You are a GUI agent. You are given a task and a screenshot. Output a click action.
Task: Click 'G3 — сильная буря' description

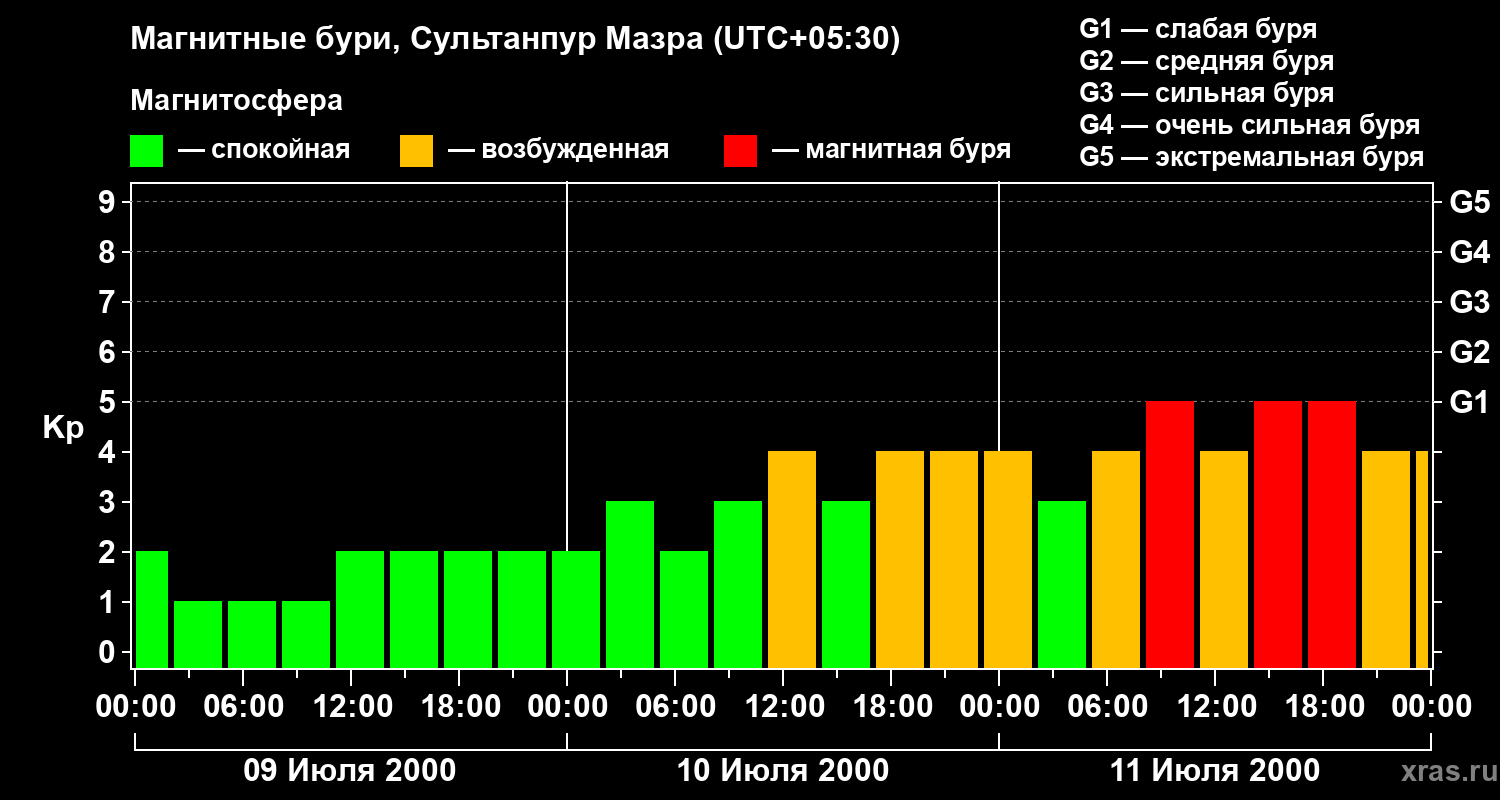click(x=1207, y=93)
